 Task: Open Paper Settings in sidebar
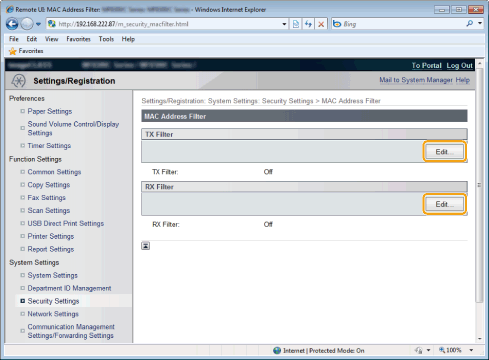50,111
